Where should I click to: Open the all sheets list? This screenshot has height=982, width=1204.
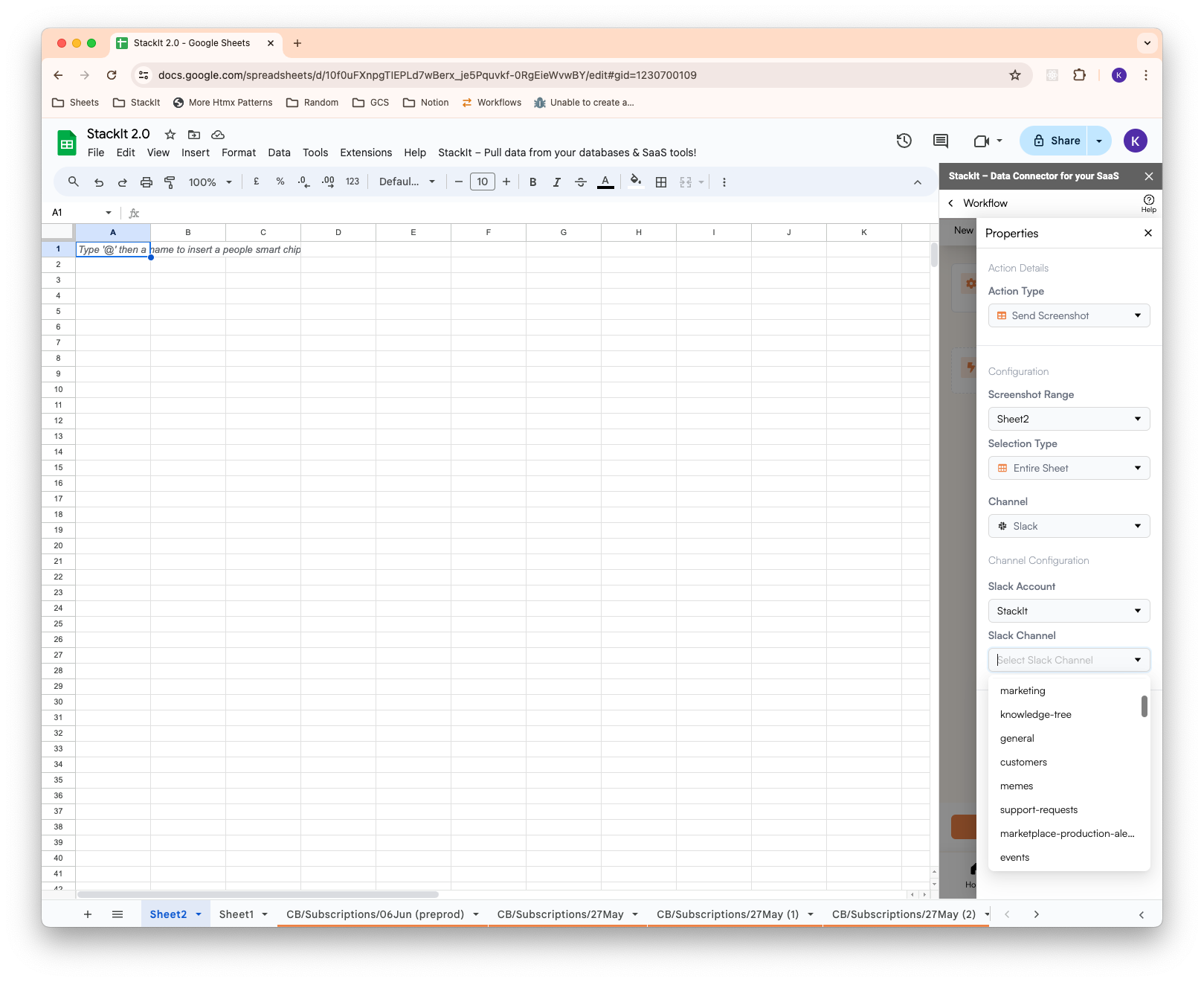click(117, 914)
